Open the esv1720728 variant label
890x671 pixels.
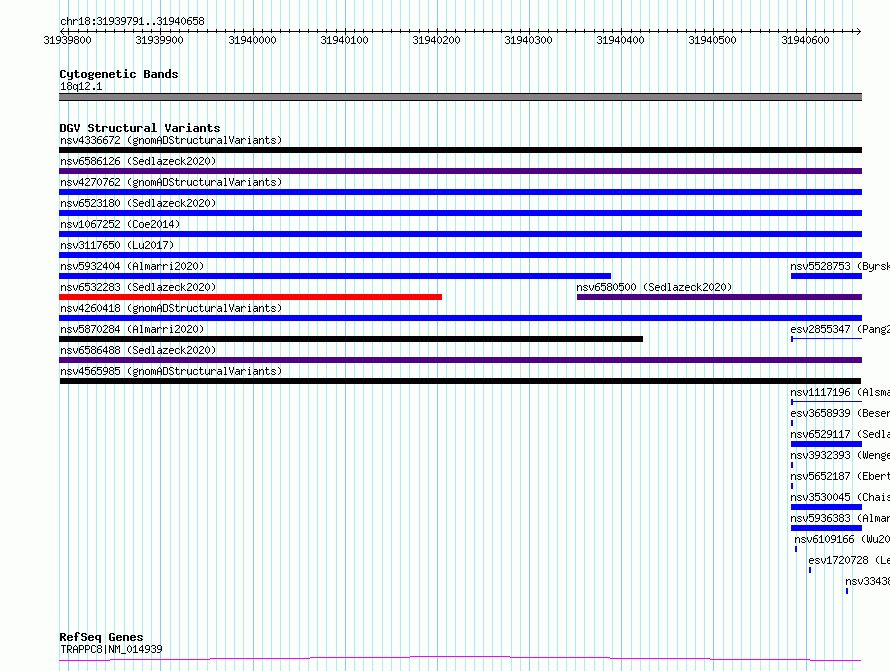(849, 560)
